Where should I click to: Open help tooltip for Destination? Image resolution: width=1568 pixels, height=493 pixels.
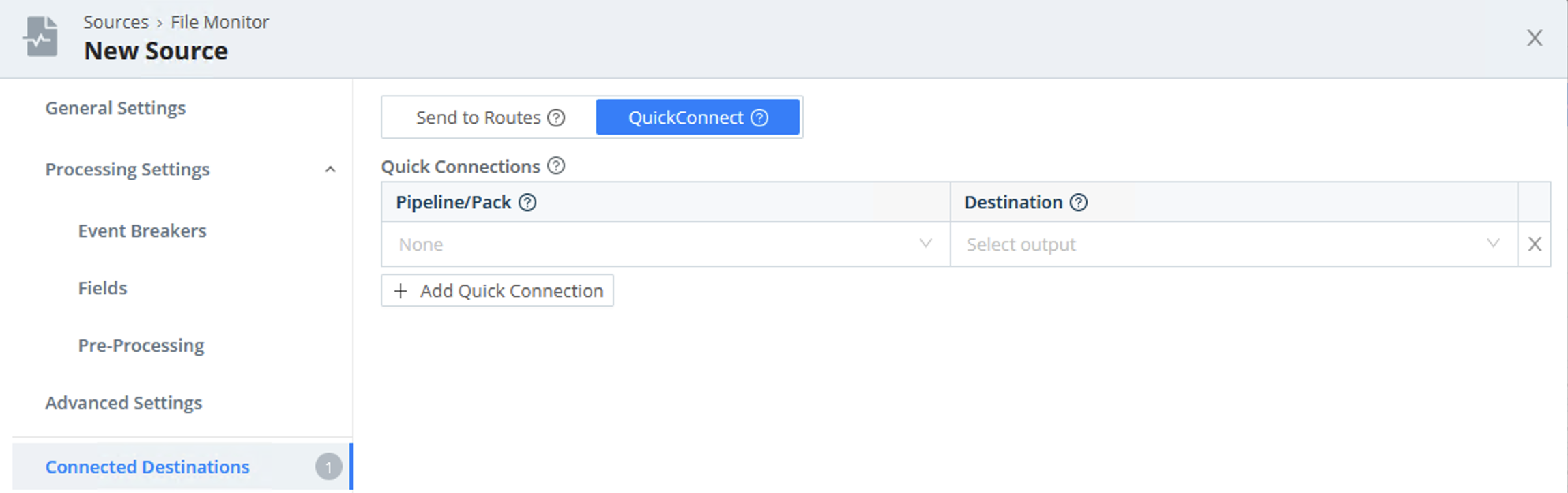click(x=1079, y=202)
